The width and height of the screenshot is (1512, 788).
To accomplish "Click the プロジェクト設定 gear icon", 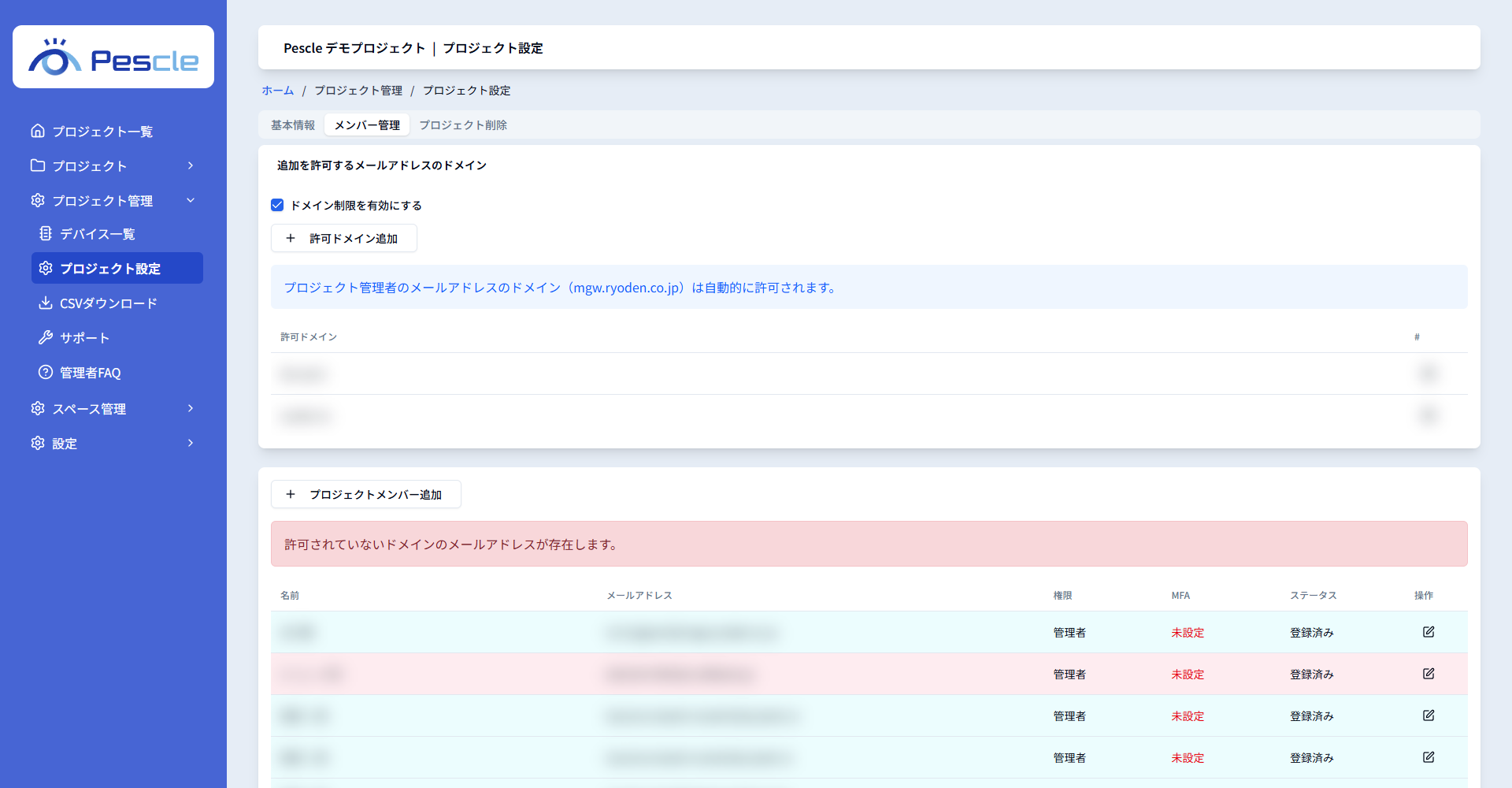I will click(46, 268).
